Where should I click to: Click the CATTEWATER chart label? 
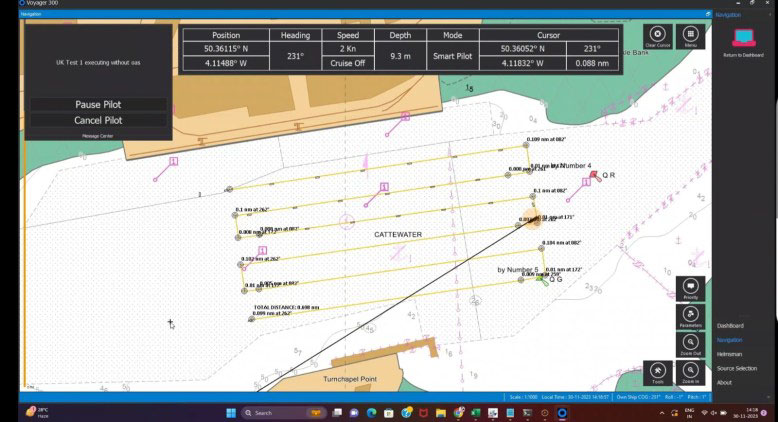tap(398, 235)
